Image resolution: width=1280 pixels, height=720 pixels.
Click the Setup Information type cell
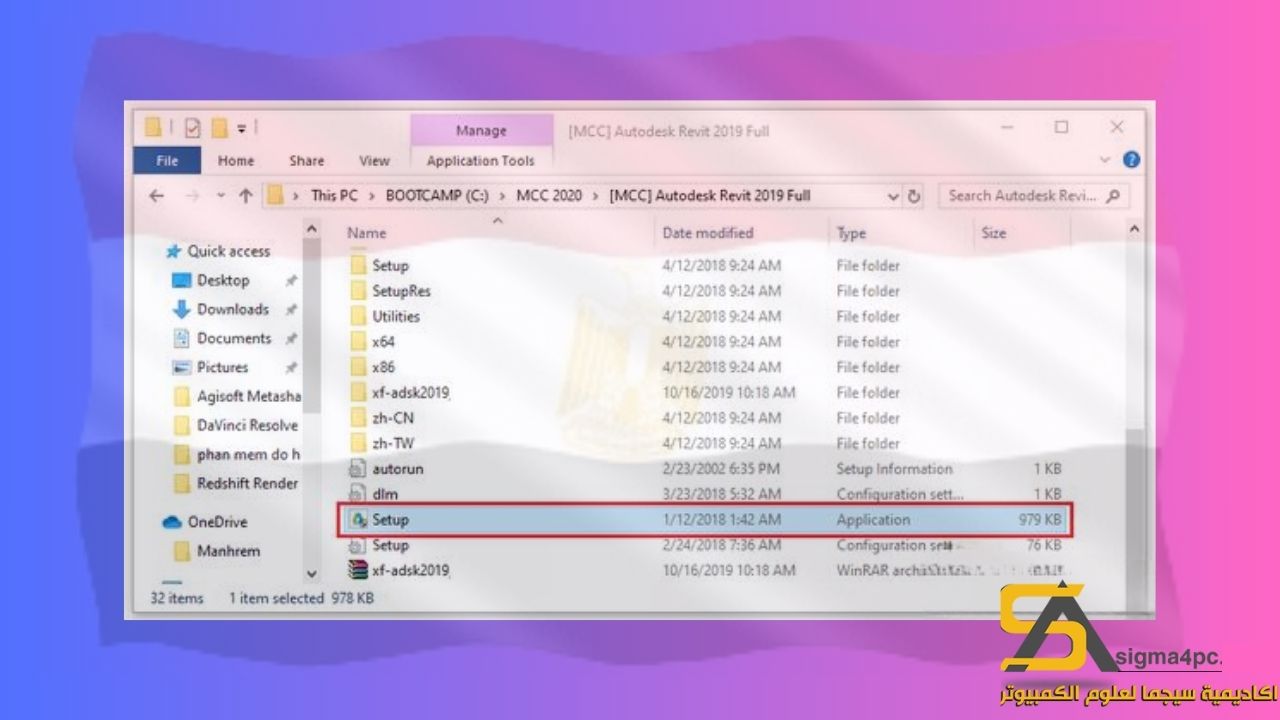point(894,469)
